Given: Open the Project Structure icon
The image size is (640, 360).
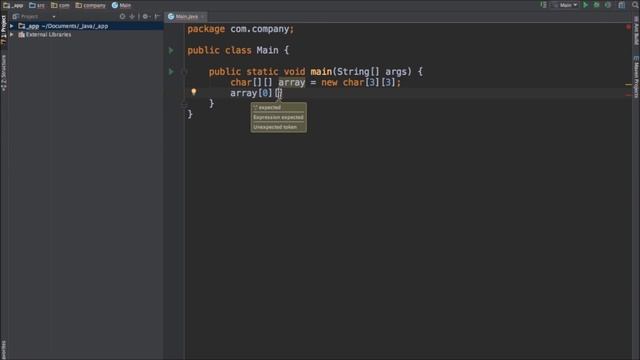Looking at the screenshot, I should [x=622, y=5].
